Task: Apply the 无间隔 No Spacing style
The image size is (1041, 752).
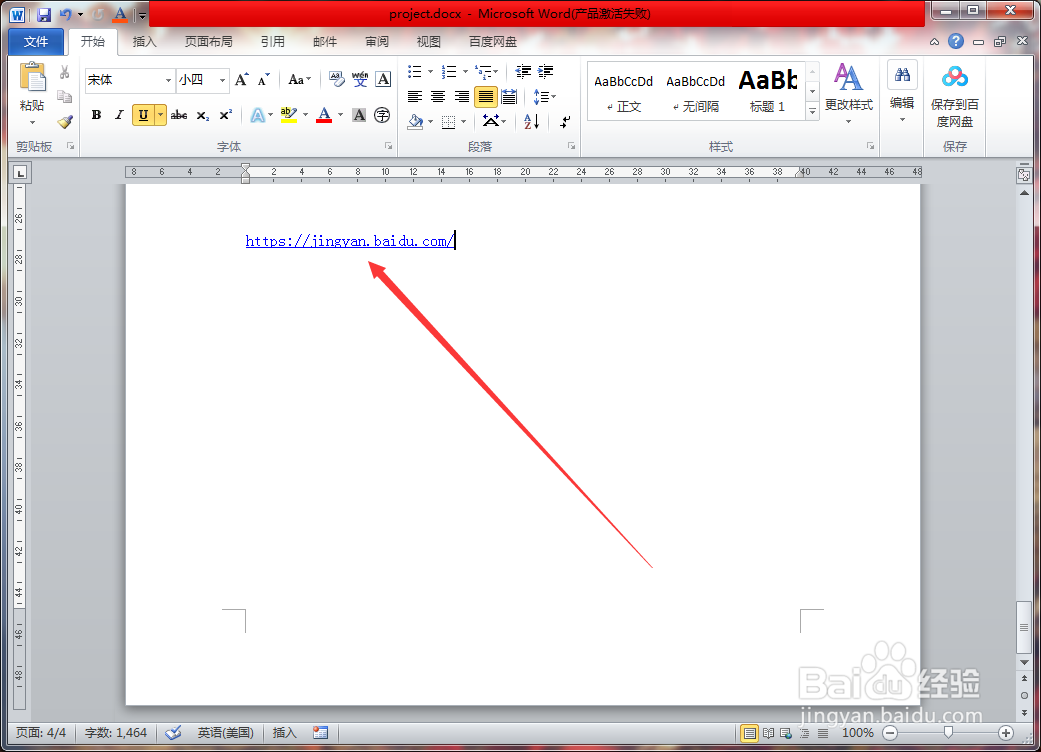Action: pos(695,92)
